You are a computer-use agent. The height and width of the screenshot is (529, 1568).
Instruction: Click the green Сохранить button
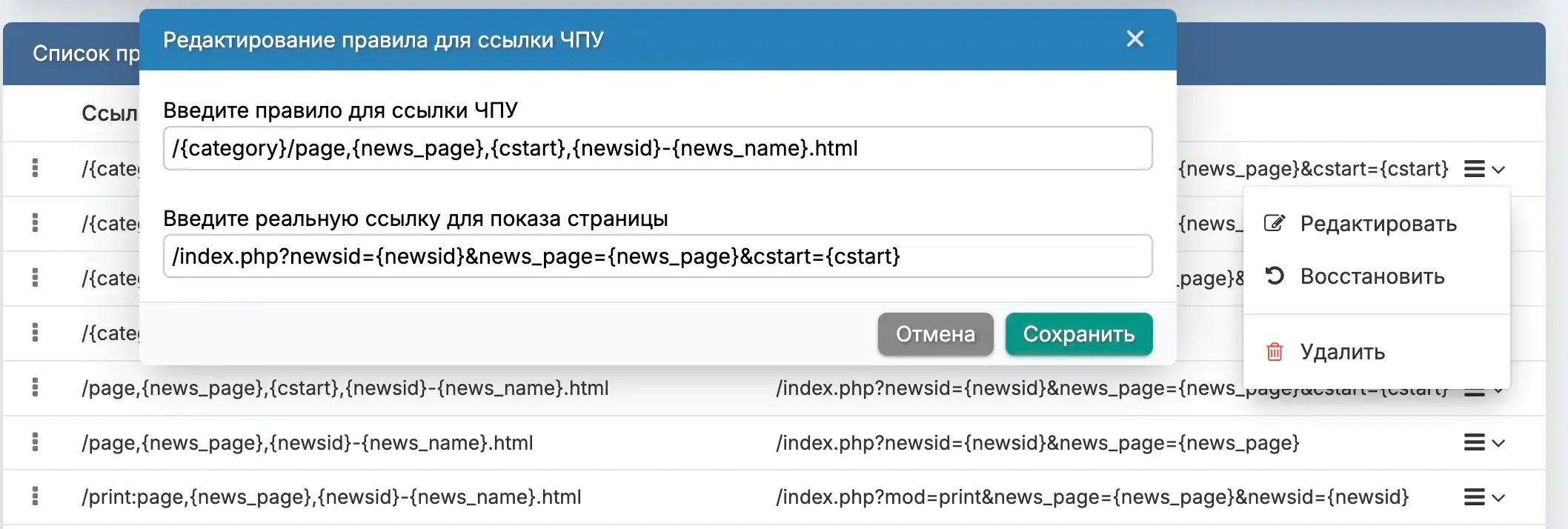(x=1078, y=334)
